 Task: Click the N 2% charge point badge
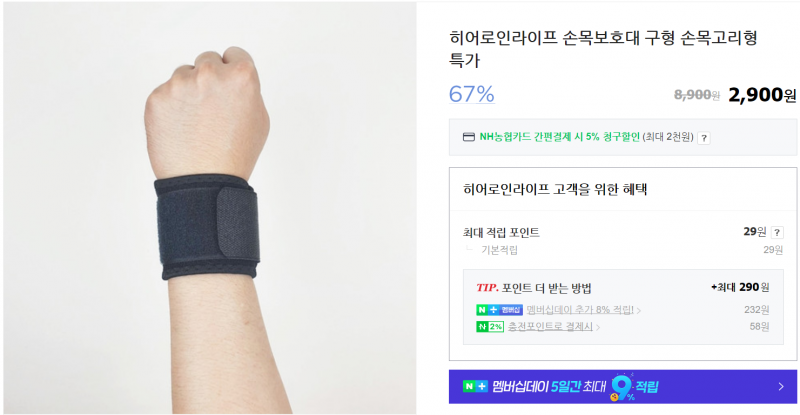(x=490, y=327)
